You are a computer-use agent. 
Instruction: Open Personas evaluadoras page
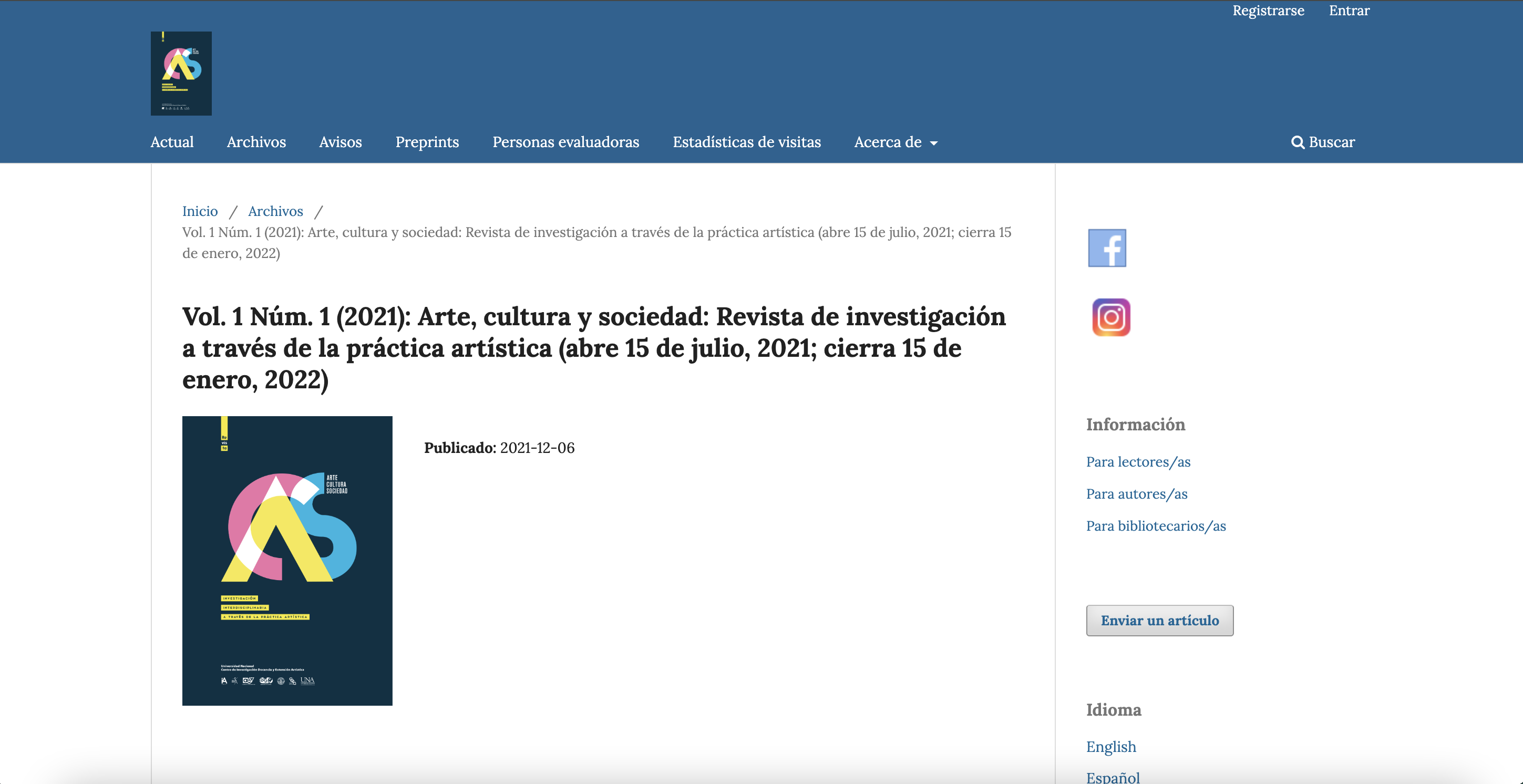point(565,142)
